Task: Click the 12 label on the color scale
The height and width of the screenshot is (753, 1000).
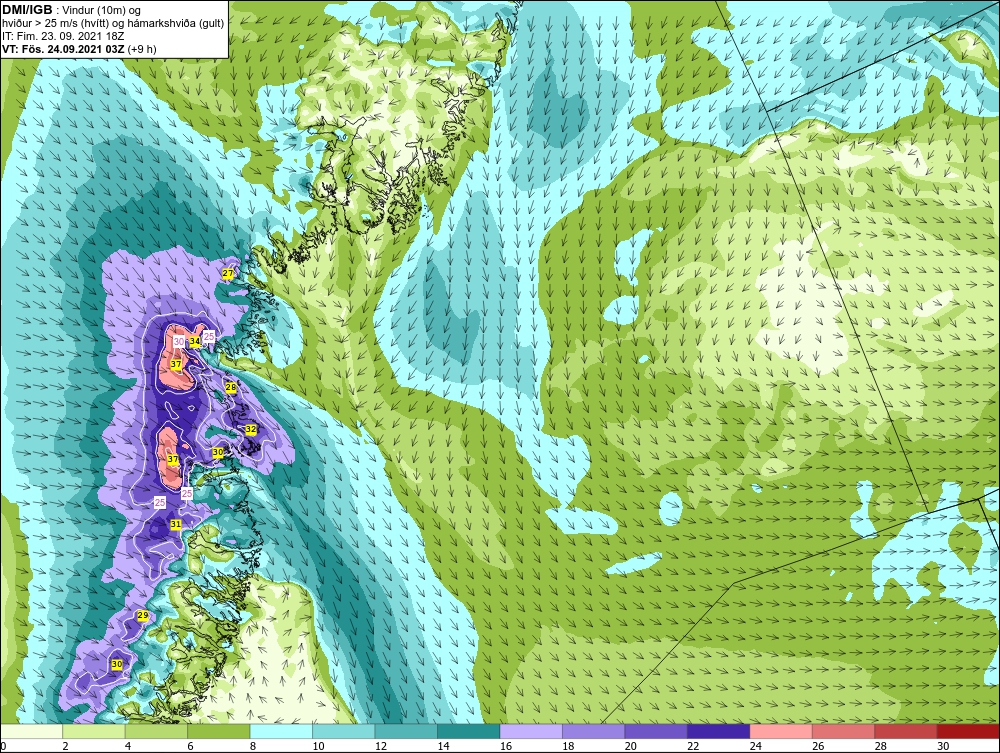Action: [x=381, y=746]
